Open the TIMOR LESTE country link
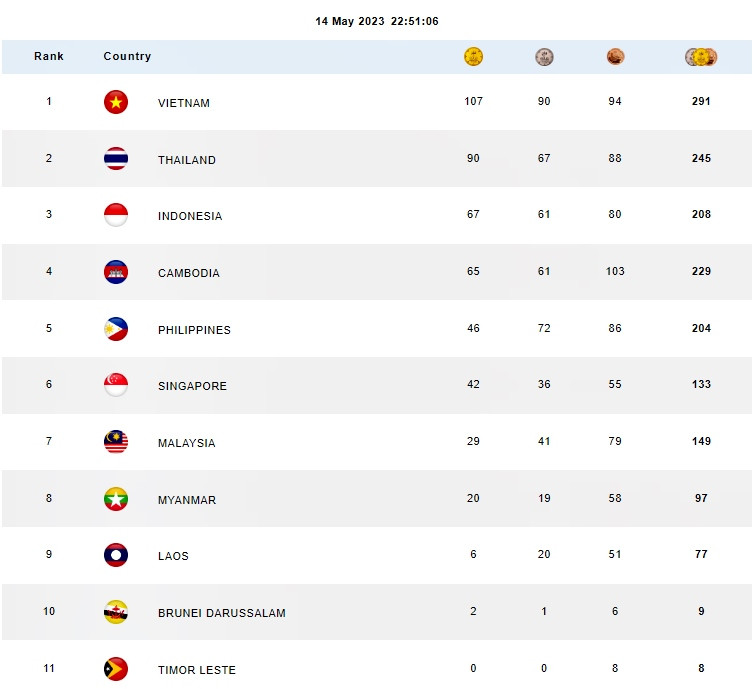The image size is (755, 689). tap(197, 670)
